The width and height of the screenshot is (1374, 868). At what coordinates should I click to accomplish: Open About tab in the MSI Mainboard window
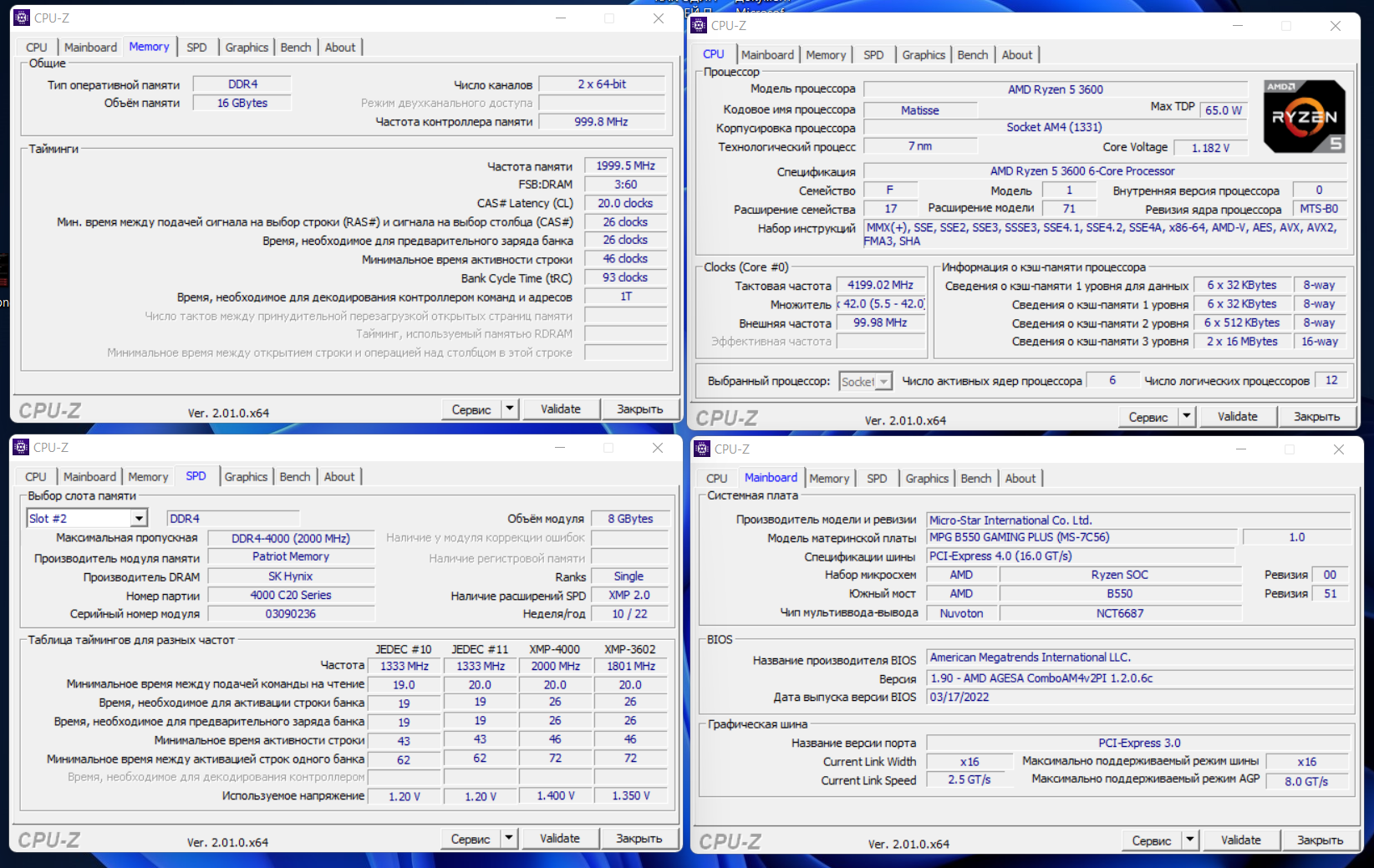click(1020, 479)
